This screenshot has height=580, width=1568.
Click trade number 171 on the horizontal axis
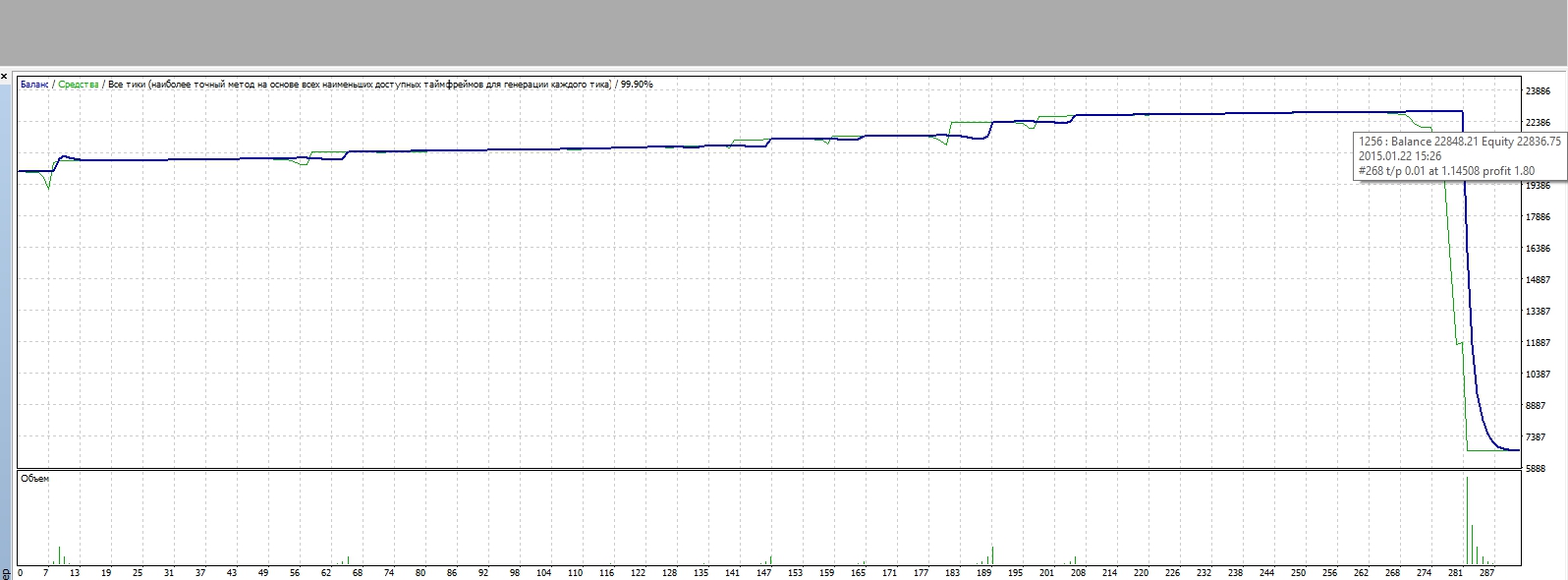click(x=889, y=573)
